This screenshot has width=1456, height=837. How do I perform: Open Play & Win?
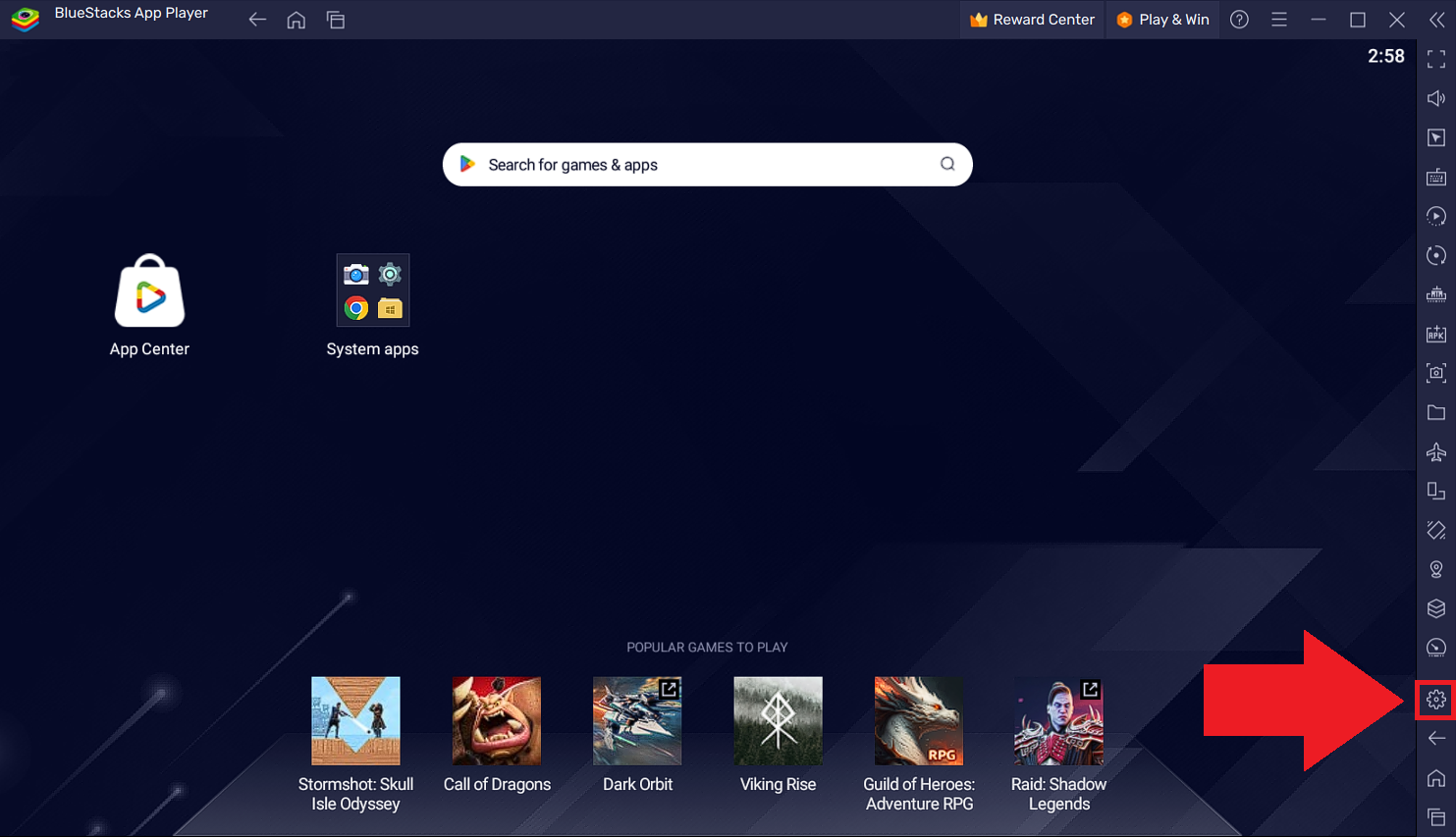[x=1163, y=20]
